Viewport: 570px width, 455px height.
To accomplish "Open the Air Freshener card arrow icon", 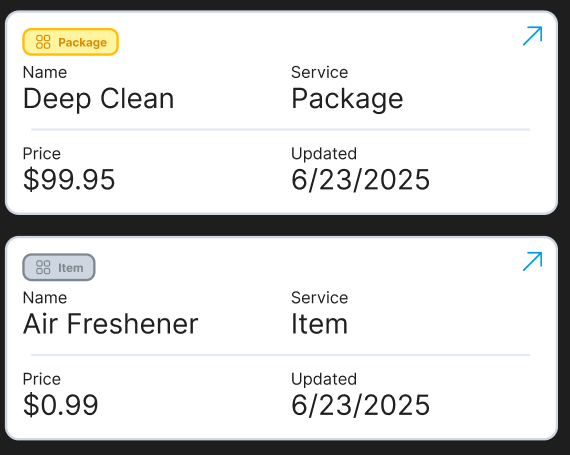I will [x=533, y=261].
